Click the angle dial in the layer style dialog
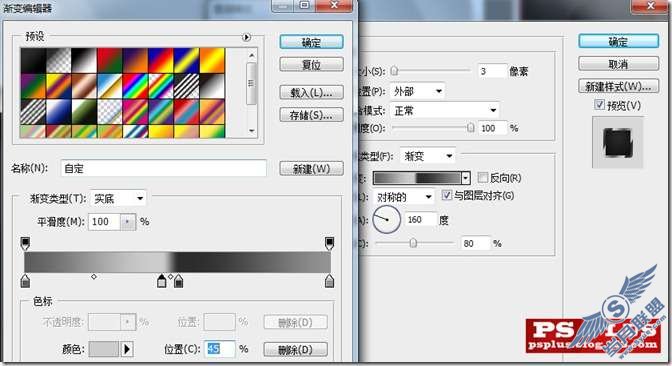The image size is (672, 366). [x=386, y=219]
